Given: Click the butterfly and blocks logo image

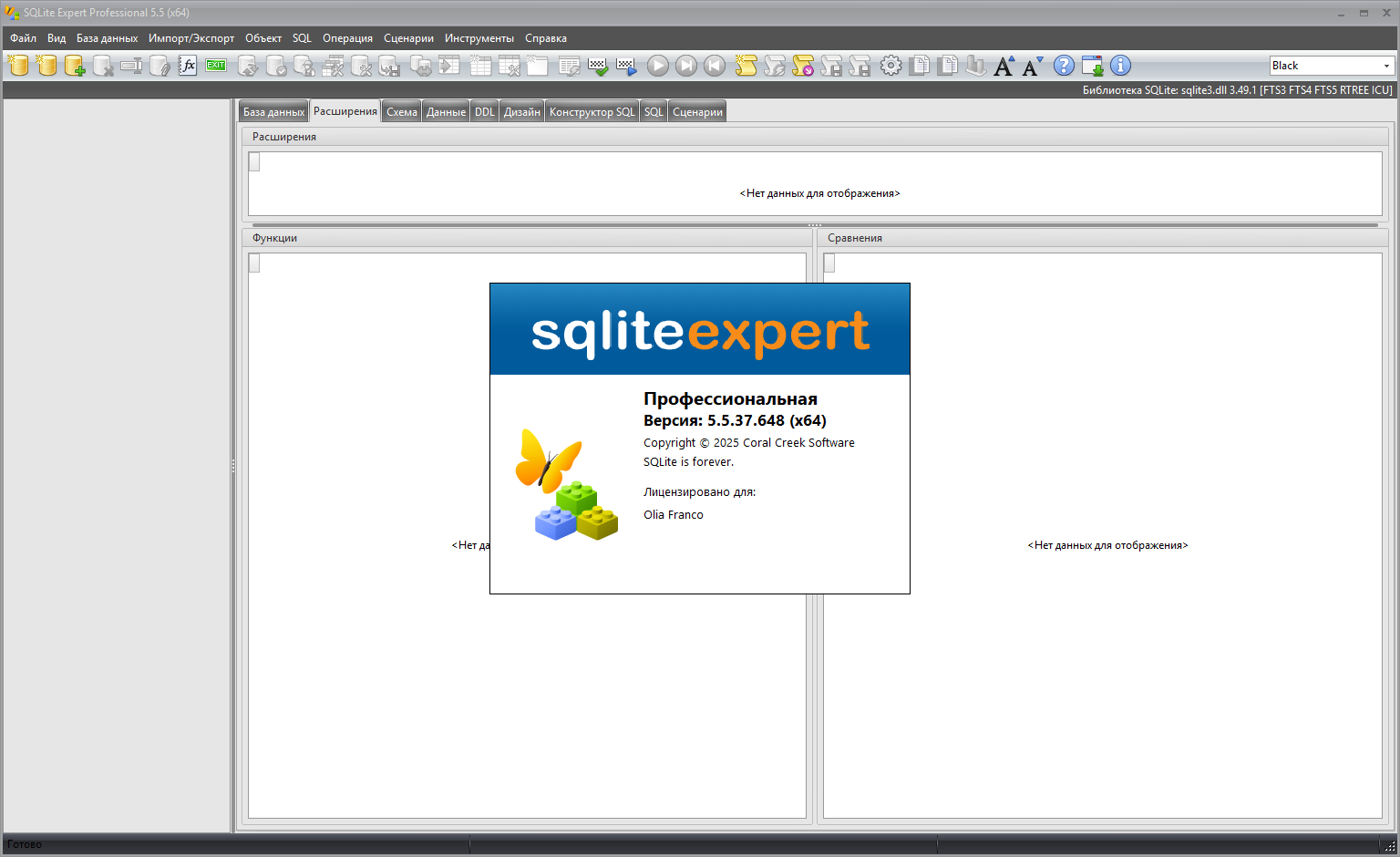Looking at the screenshot, I should point(567,484).
